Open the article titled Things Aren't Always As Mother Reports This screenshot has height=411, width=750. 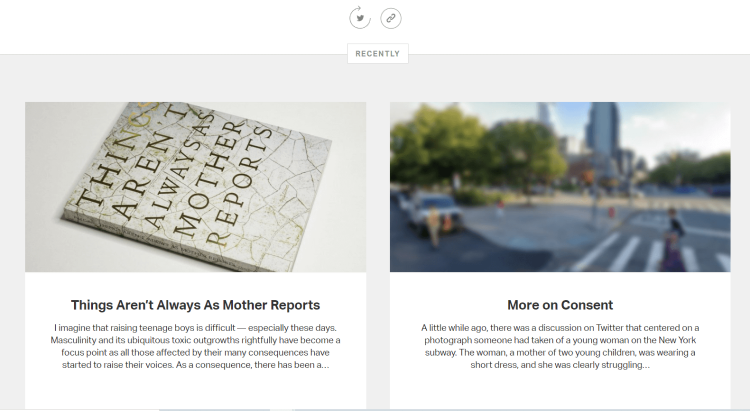(x=196, y=305)
